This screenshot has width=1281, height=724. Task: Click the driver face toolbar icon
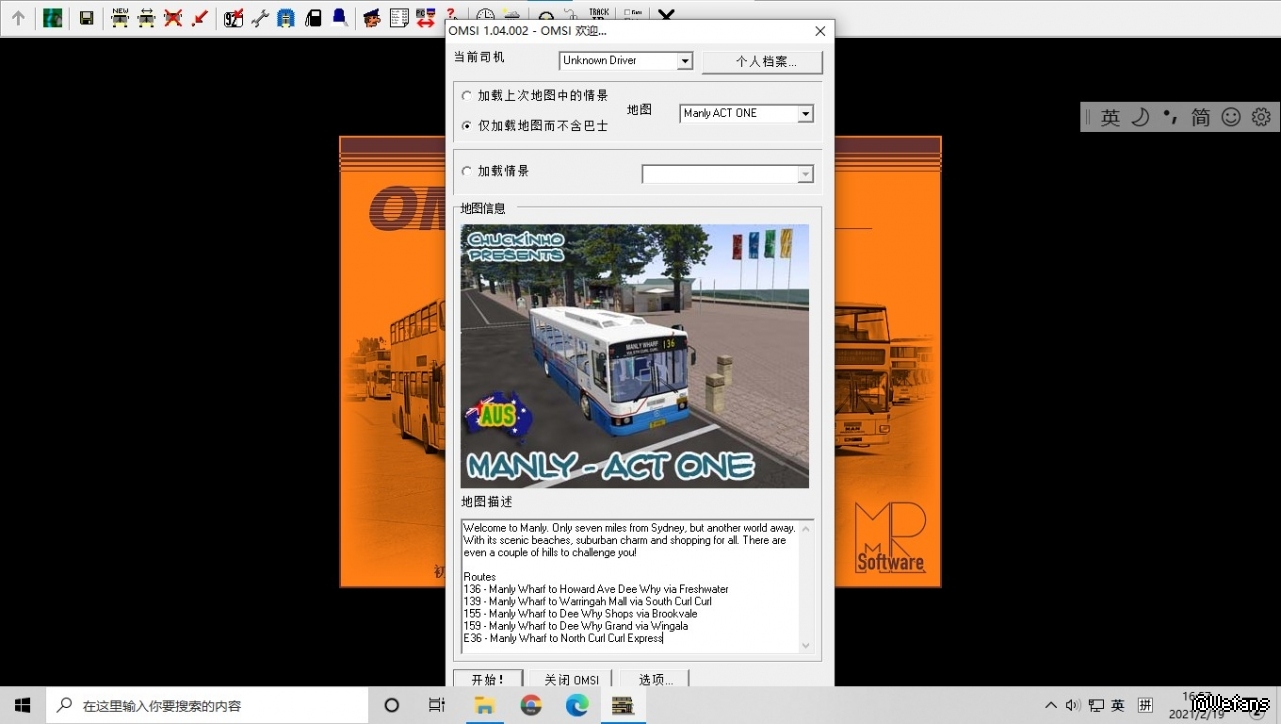tap(372, 18)
